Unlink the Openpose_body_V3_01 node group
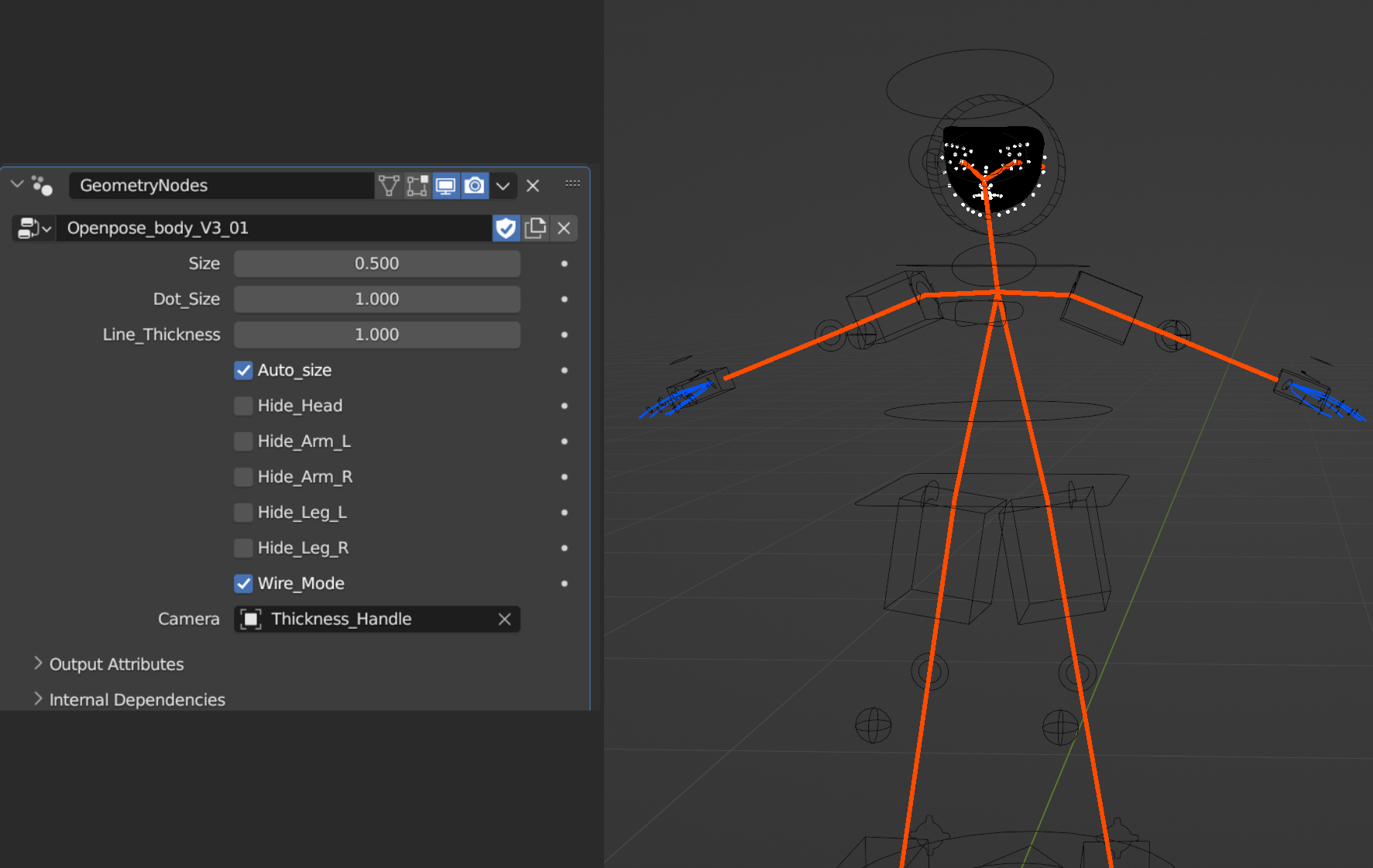The width and height of the screenshot is (1373, 868). coord(564,228)
